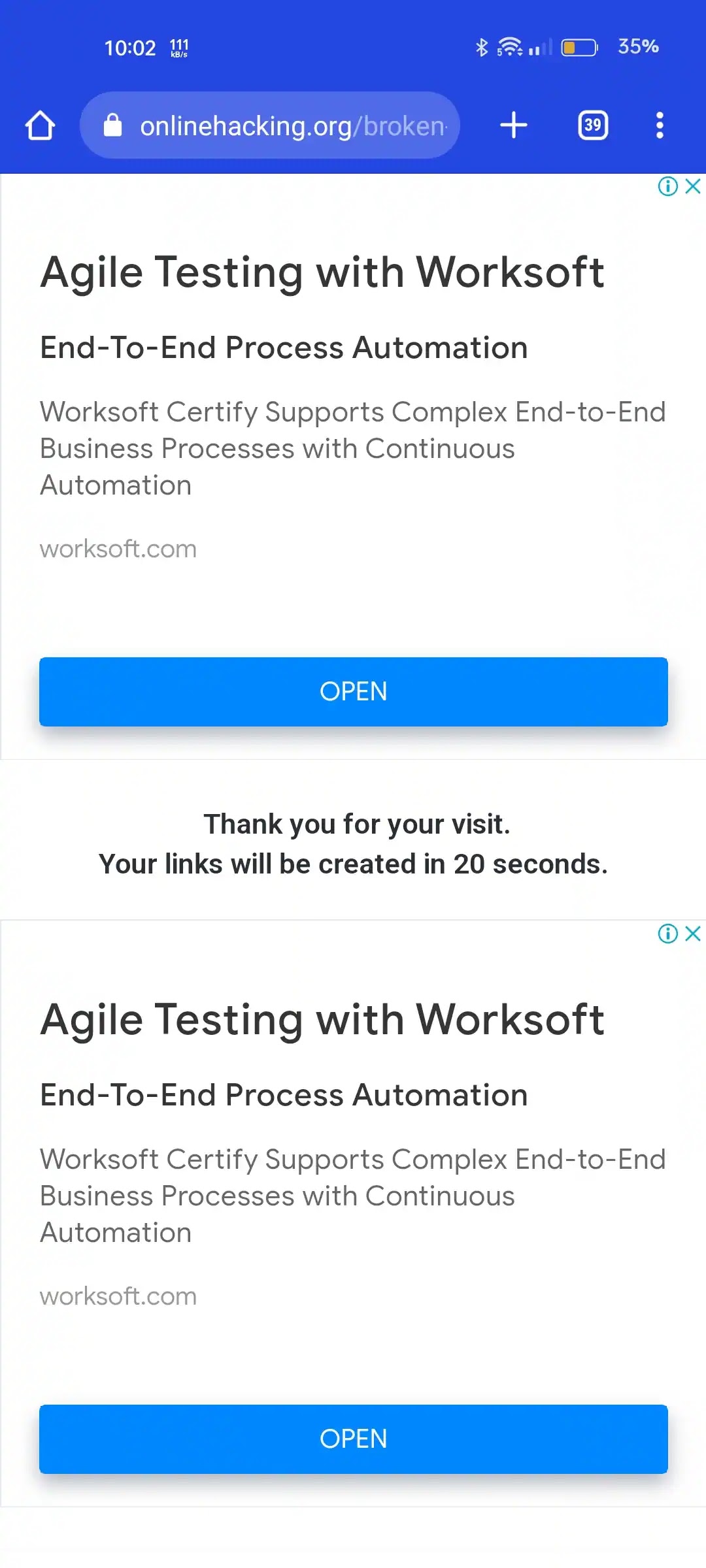This screenshot has height=1568, width=706.
Task: Open worksoft.com link in bottom ad
Action: 118,1296
